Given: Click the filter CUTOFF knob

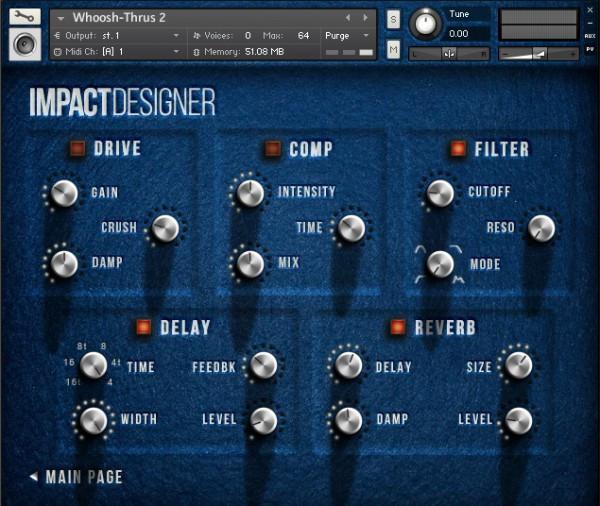Looking at the screenshot, I should 440,193.
